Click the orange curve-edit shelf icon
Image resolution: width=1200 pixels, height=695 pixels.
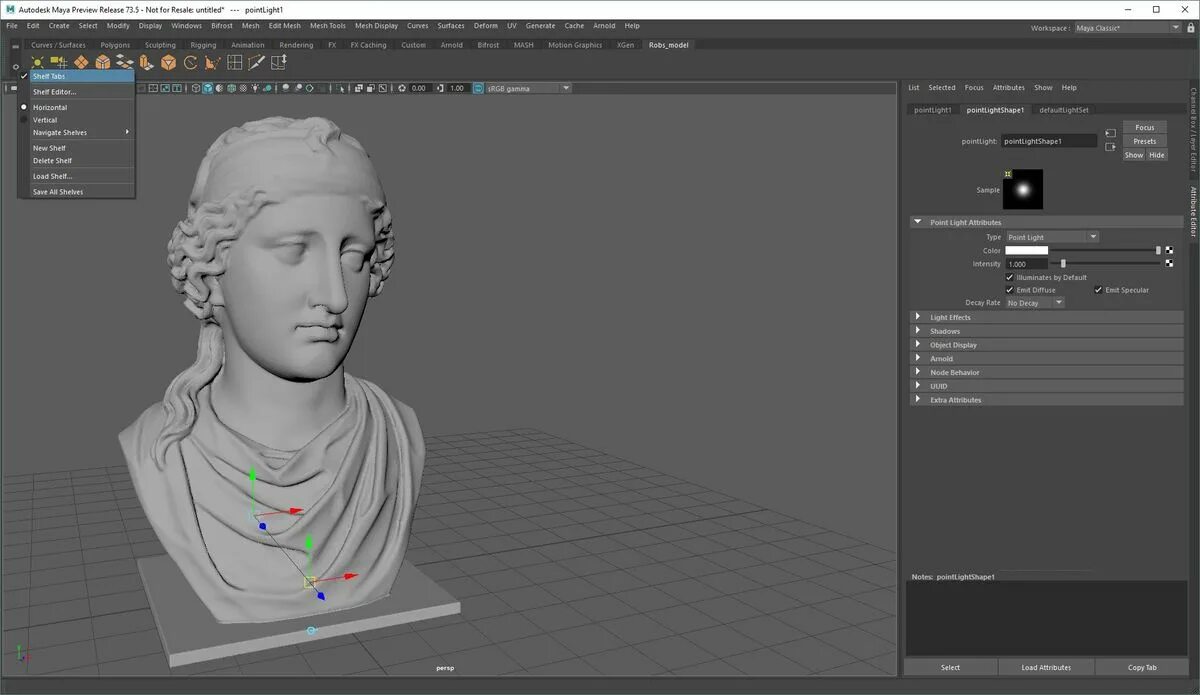[x=212, y=62]
